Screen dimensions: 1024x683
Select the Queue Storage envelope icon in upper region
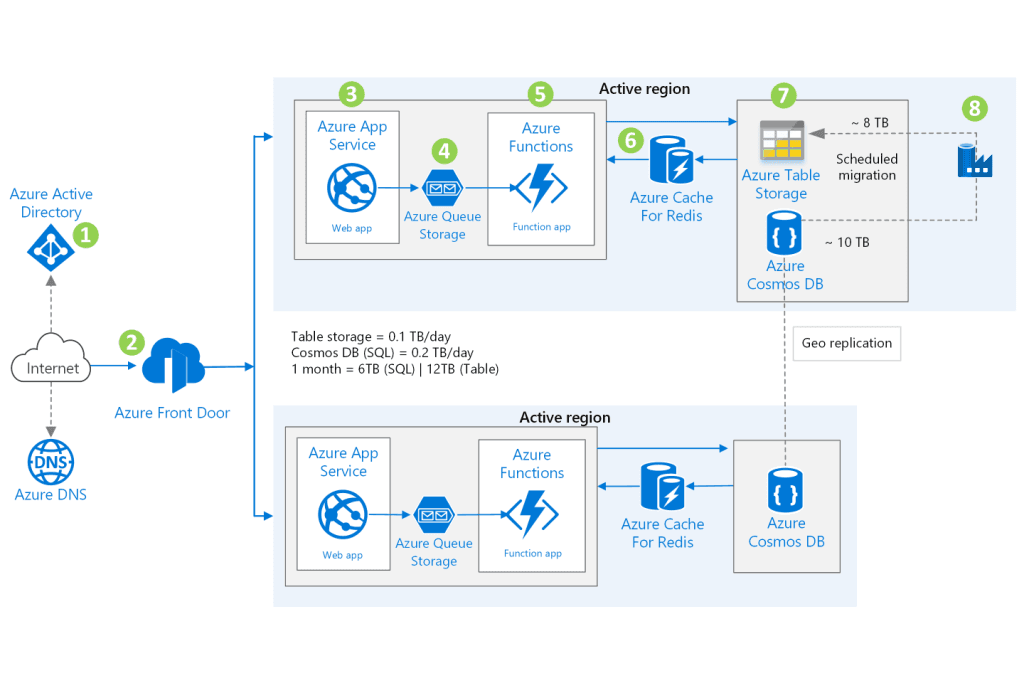point(443,188)
